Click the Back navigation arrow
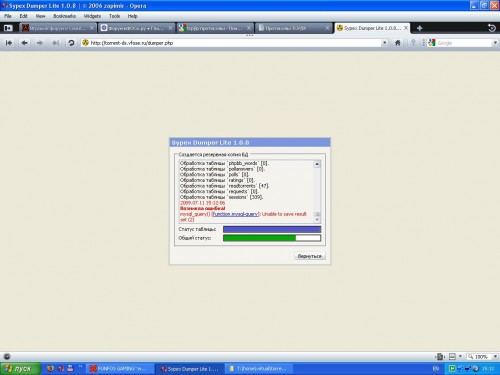Image resolution: width=500 pixels, height=375 pixels. tap(24, 43)
